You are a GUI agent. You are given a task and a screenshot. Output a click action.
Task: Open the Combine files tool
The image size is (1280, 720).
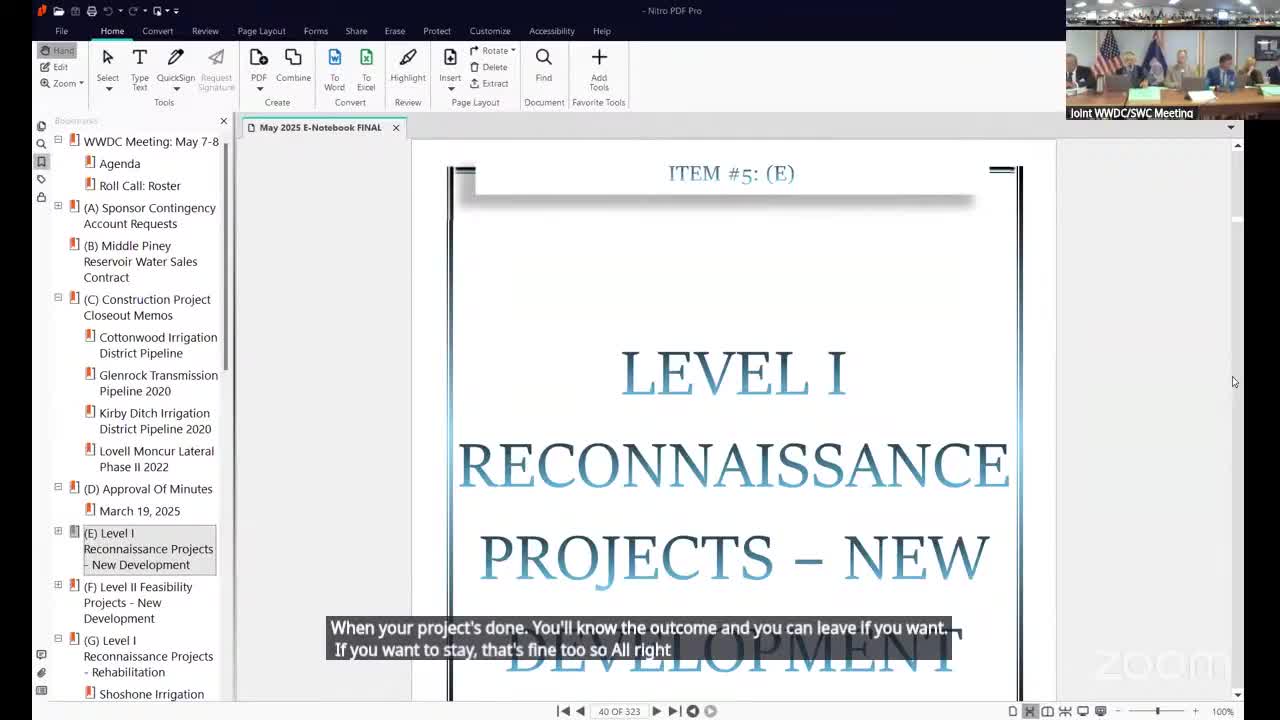pos(293,66)
